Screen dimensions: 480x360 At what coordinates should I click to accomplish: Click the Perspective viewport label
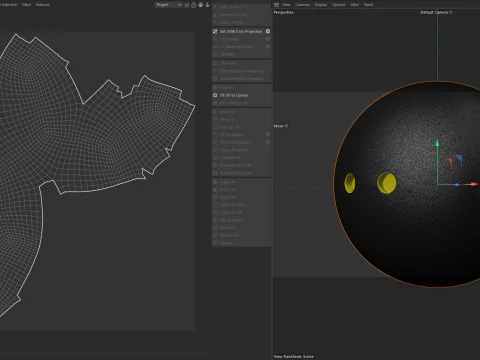pyautogui.click(x=283, y=12)
